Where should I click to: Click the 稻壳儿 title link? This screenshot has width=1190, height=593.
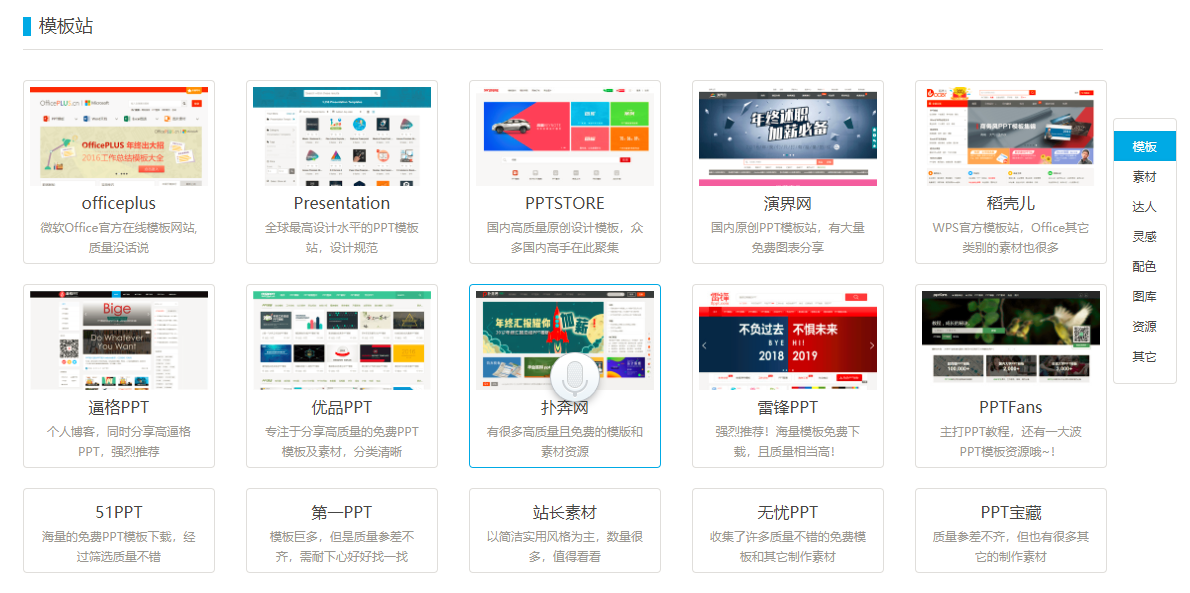[x=1011, y=203]
